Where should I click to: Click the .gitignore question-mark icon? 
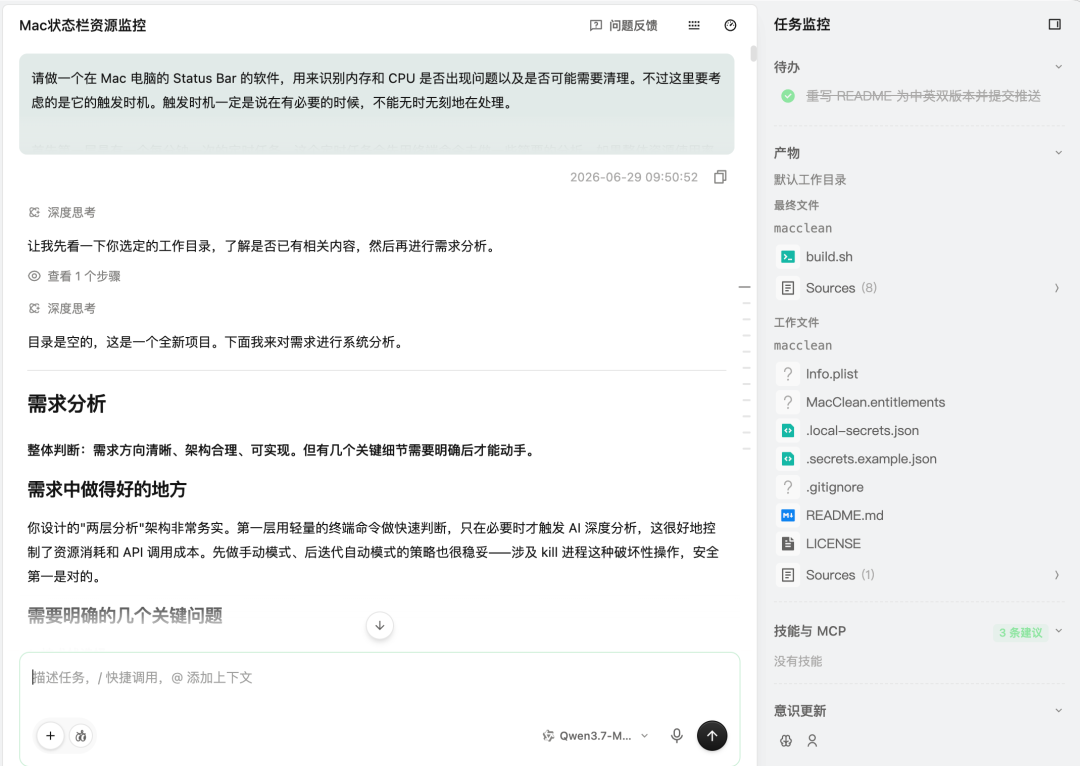(788, 487)
